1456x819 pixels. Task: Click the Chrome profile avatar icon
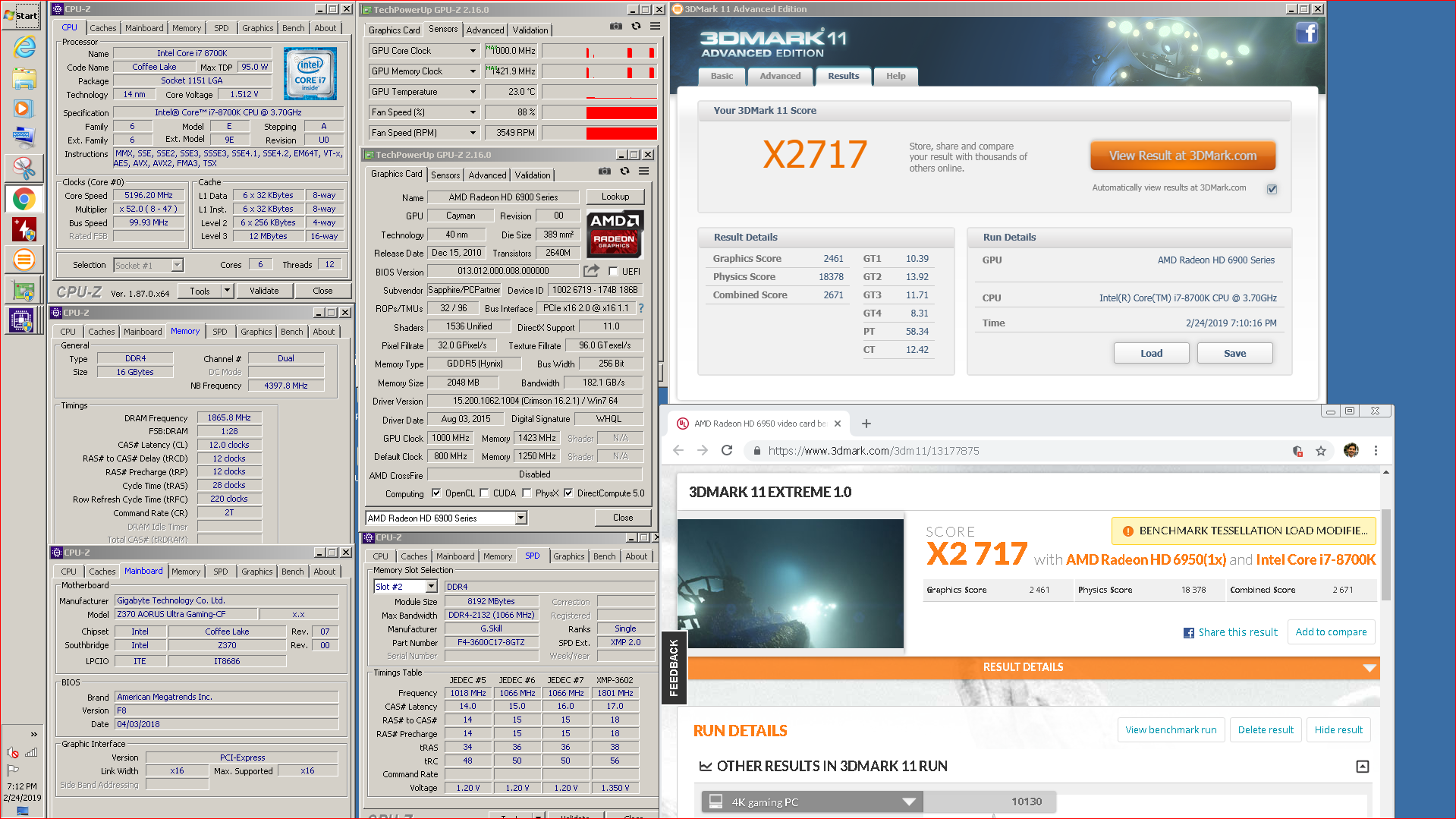[x=1351, y=450]
